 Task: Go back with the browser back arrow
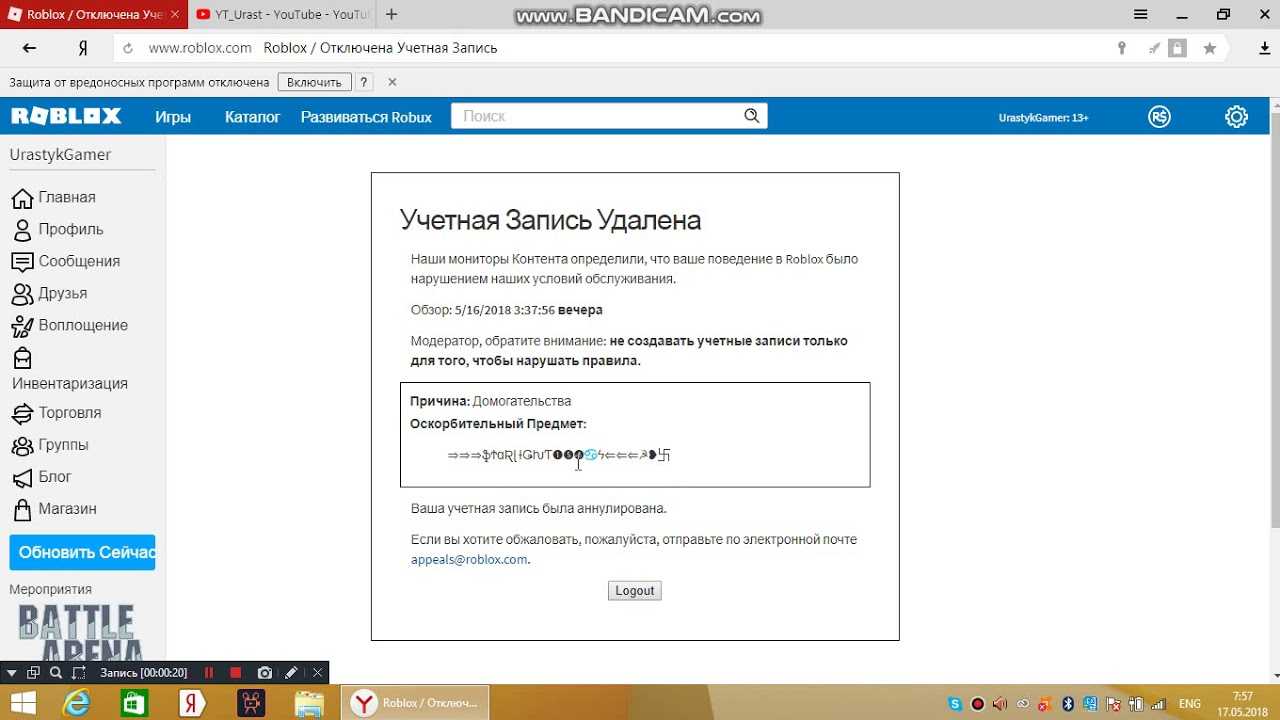[29, 48]
